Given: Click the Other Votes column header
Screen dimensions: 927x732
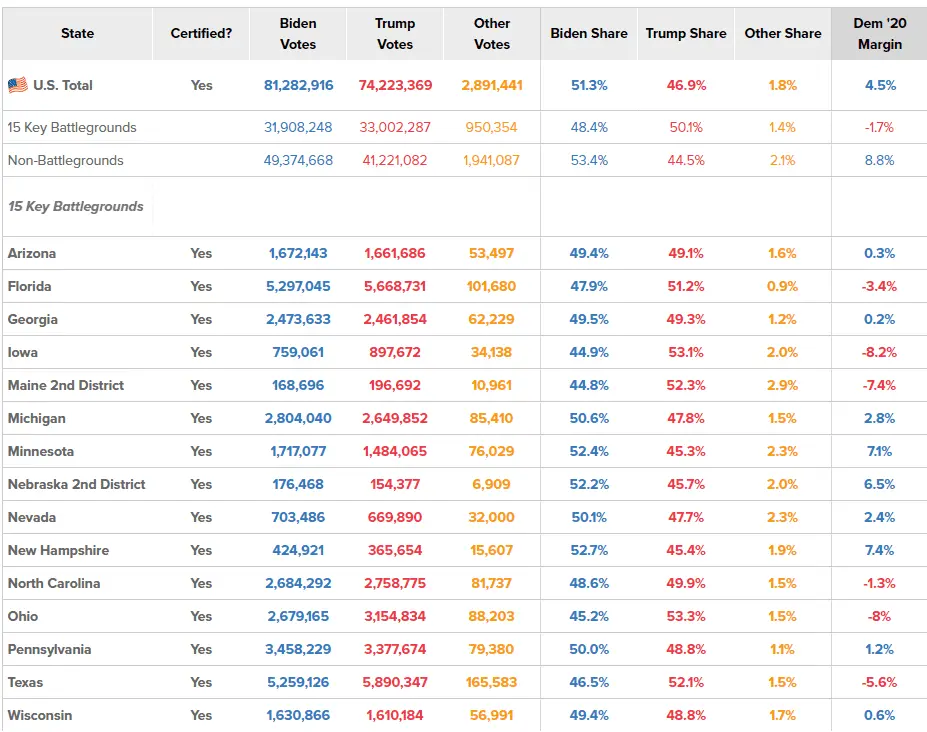Looking at the screenshot, I should 491,33.
